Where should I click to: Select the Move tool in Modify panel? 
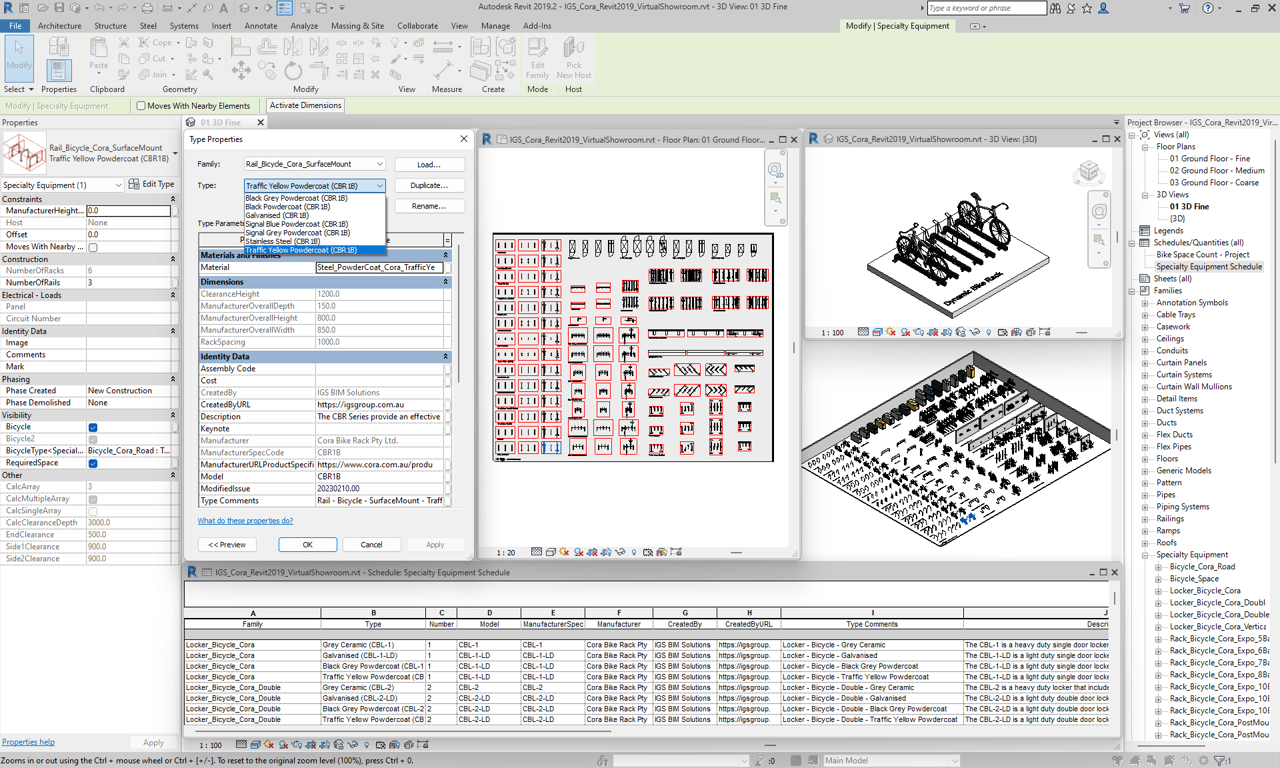pos(241,71)
